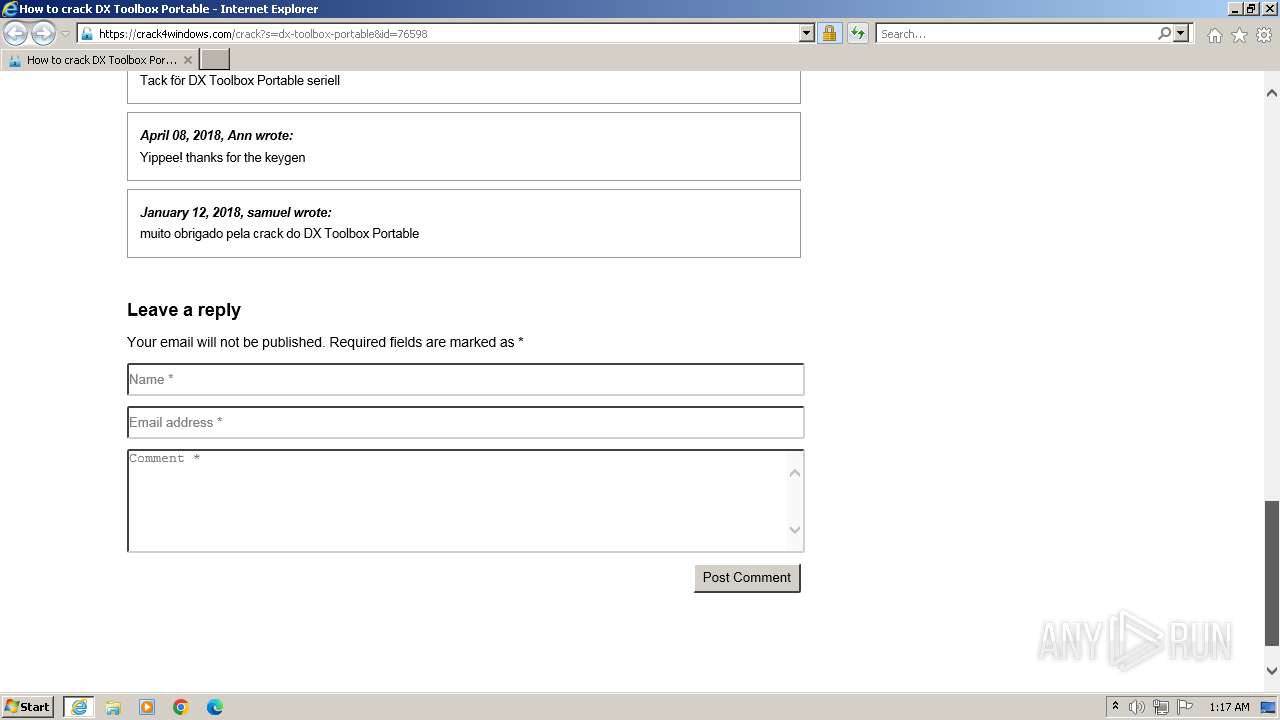The height and width of the screenshot is (720, 1280).
Task: Open File Explorer taskbar icon
Action: [x=113, y=707]
